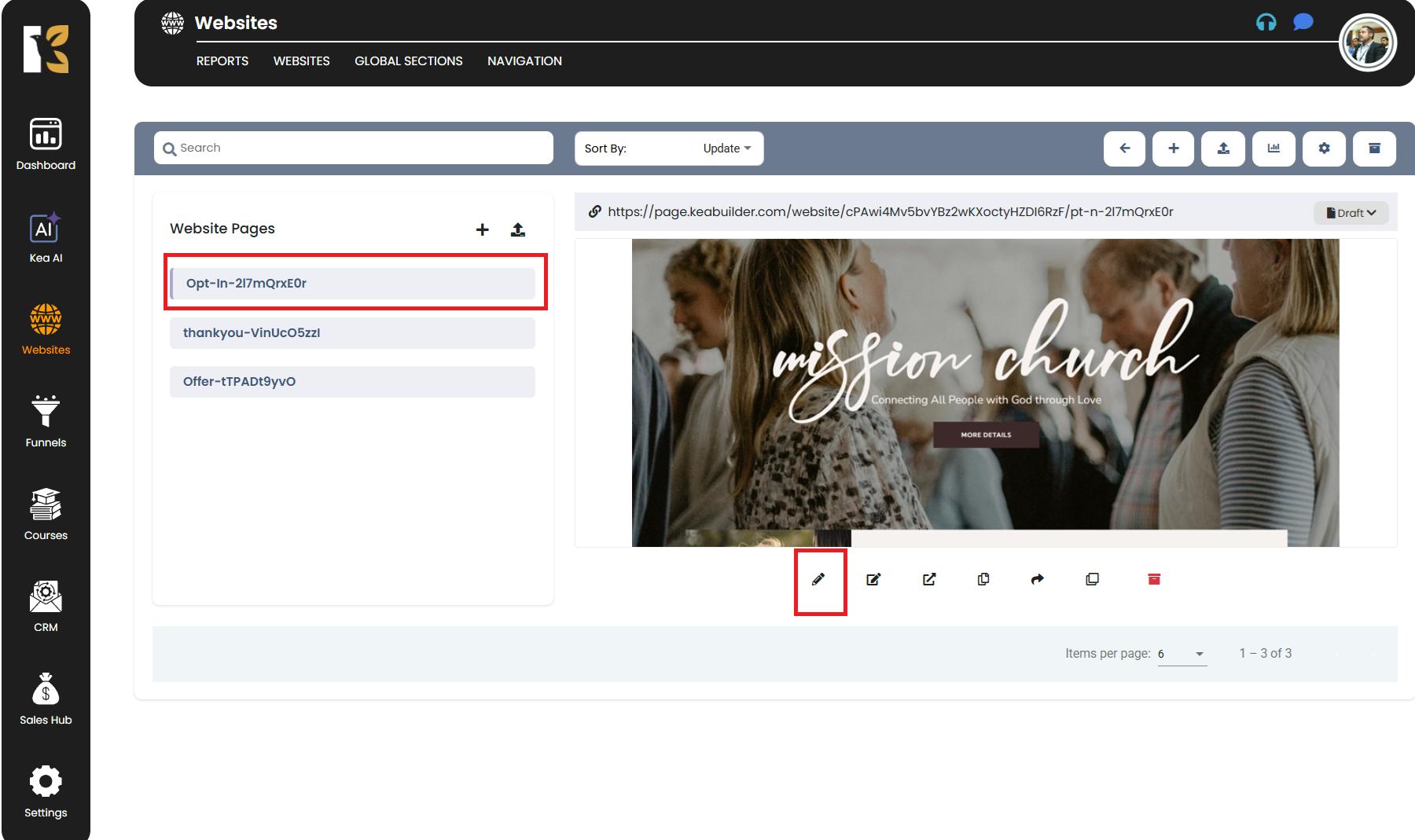The height and width of the screenshot is (840, 1415).
Task: Switch to the Global Sections tab
Action: pyautogui.click(x=408, y=61)
